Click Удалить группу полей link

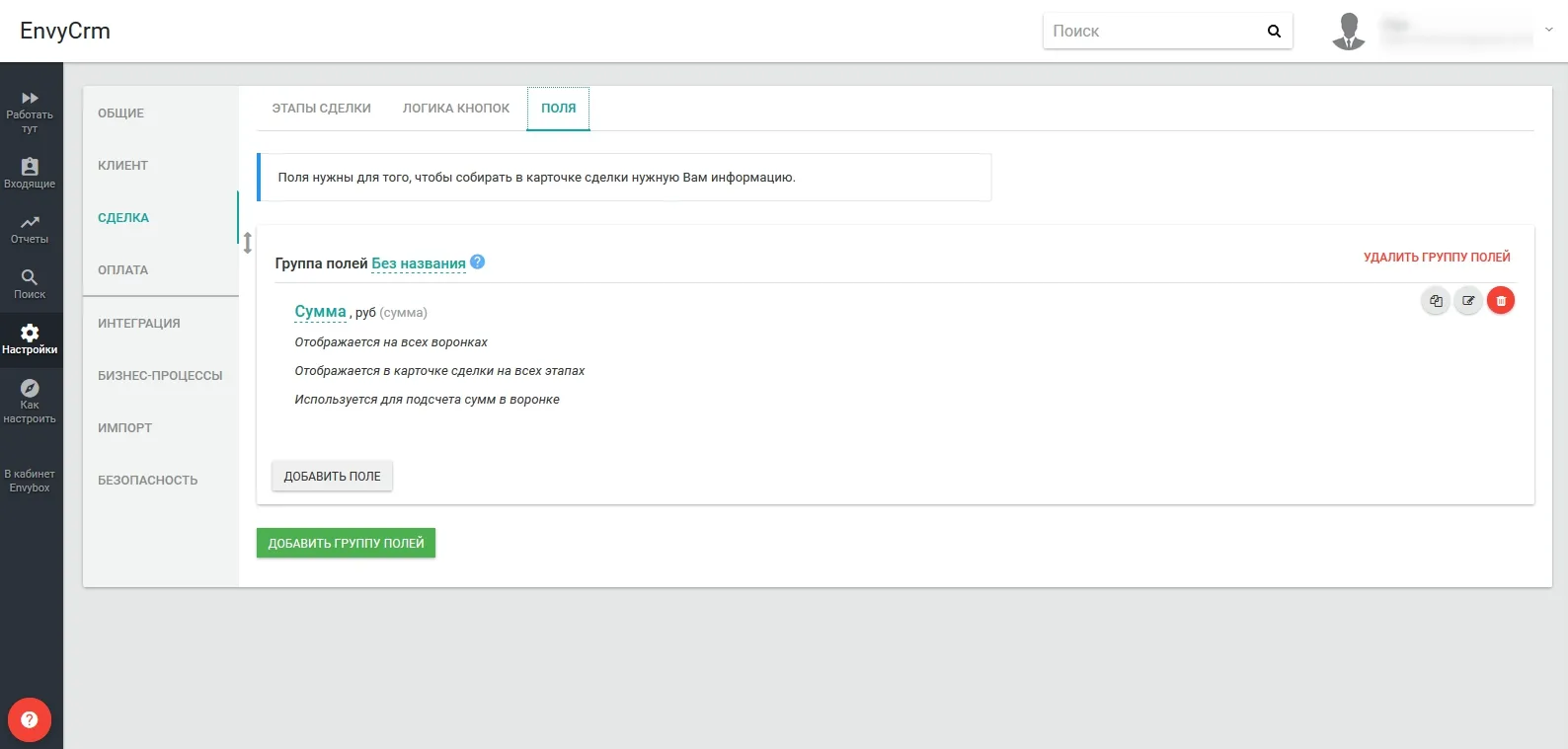1437,258
